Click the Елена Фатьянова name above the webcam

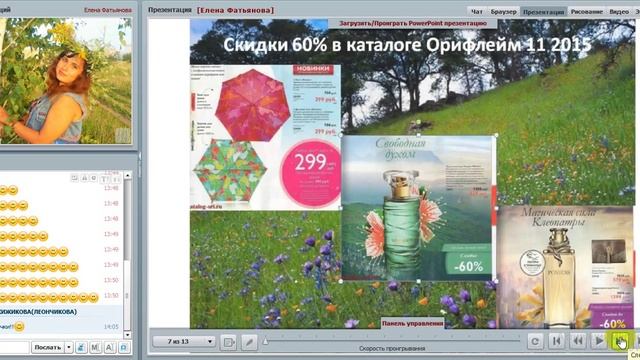click(108, 10)
